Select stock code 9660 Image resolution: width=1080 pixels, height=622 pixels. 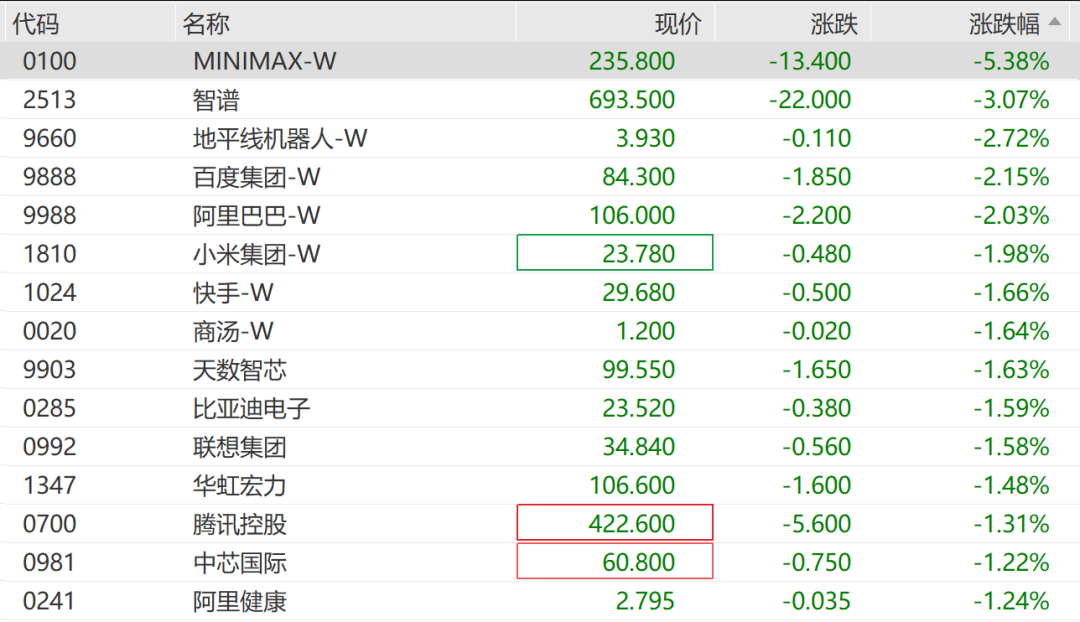click(x=50, y=138)
